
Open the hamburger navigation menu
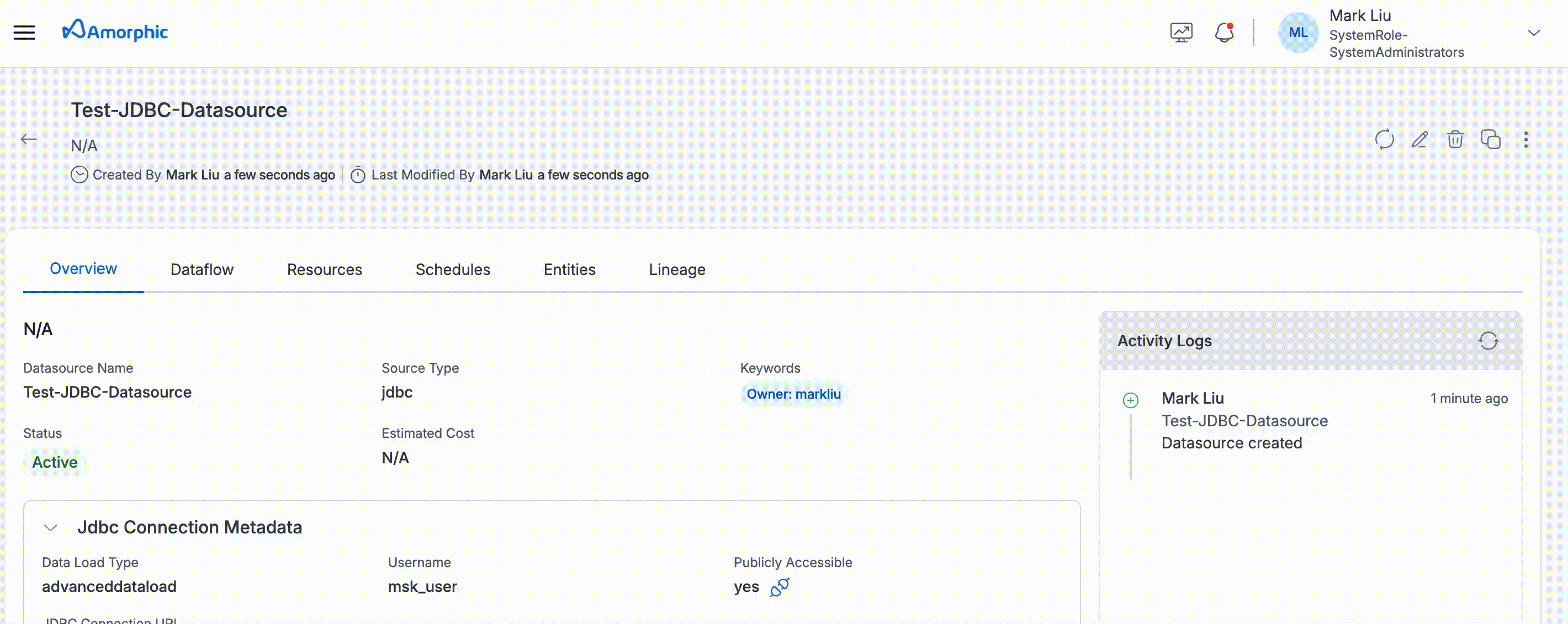[24, 32]
